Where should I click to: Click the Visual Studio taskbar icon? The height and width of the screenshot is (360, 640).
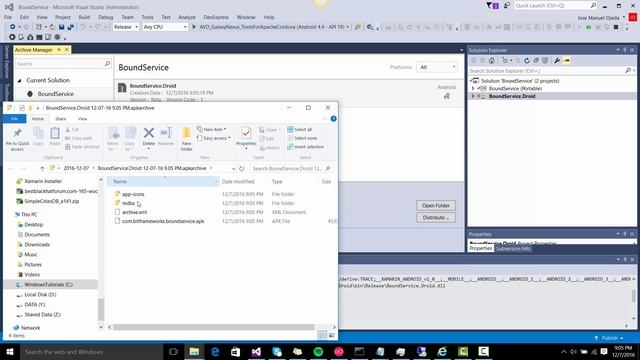tap(256, 351)
